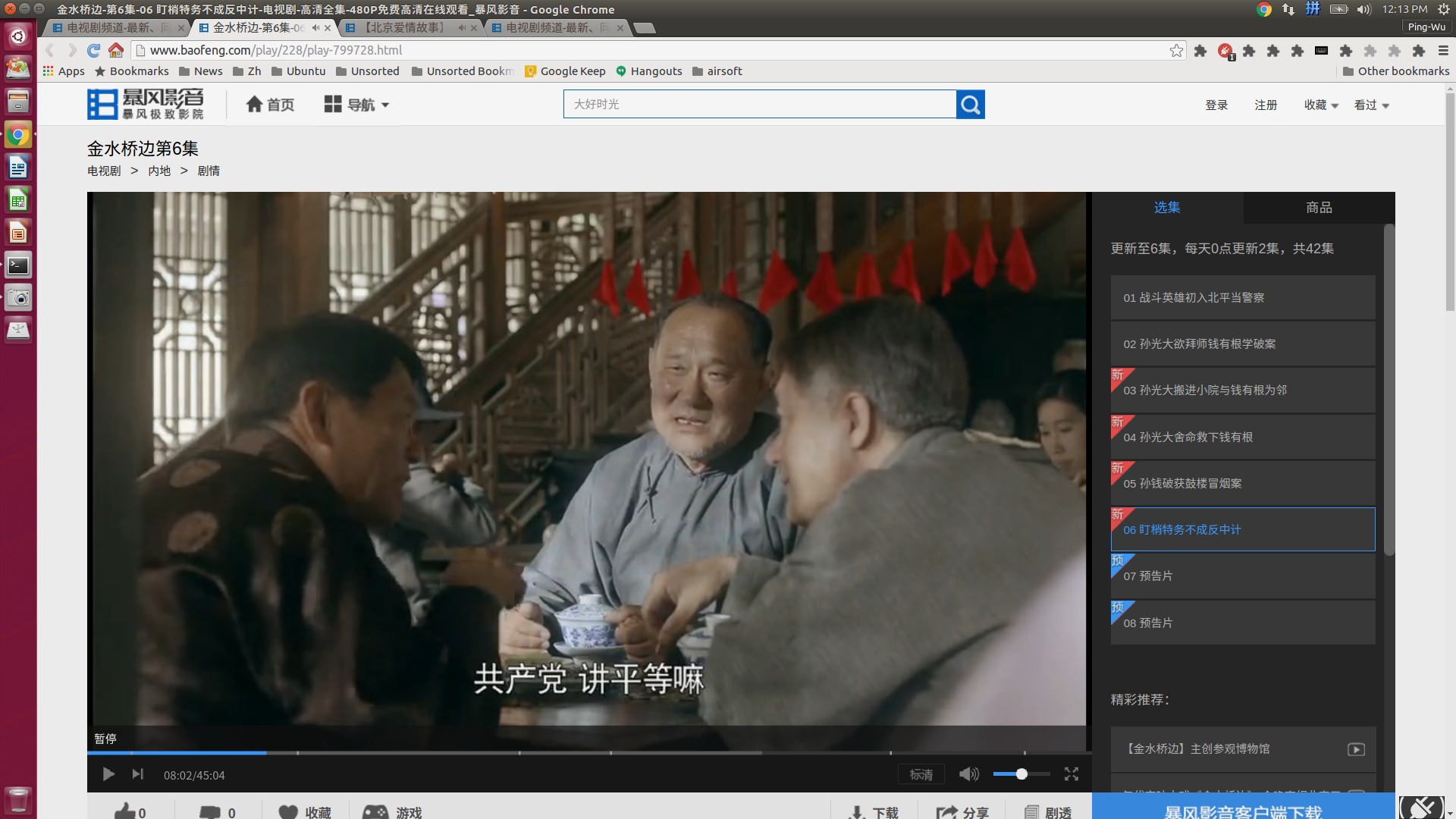
Task: Mute the video player volume icon
Action: [968, 774]
